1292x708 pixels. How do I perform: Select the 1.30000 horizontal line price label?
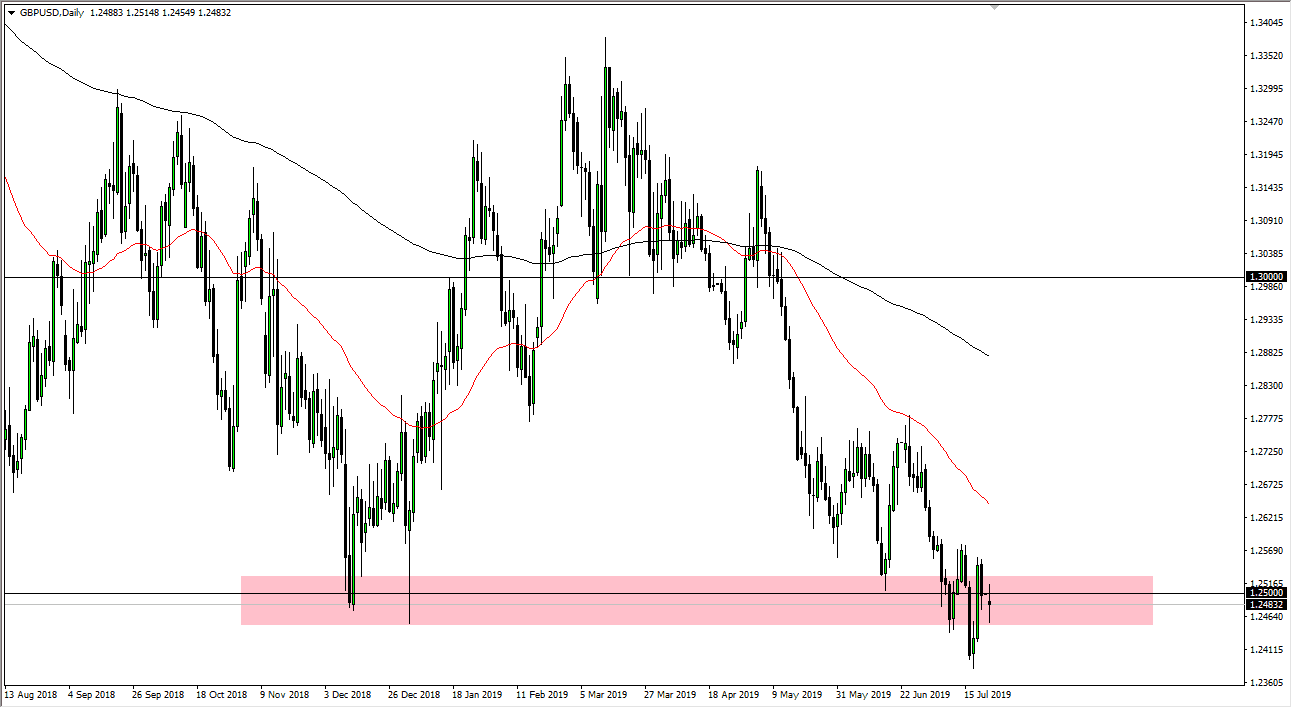point(1267,276)
